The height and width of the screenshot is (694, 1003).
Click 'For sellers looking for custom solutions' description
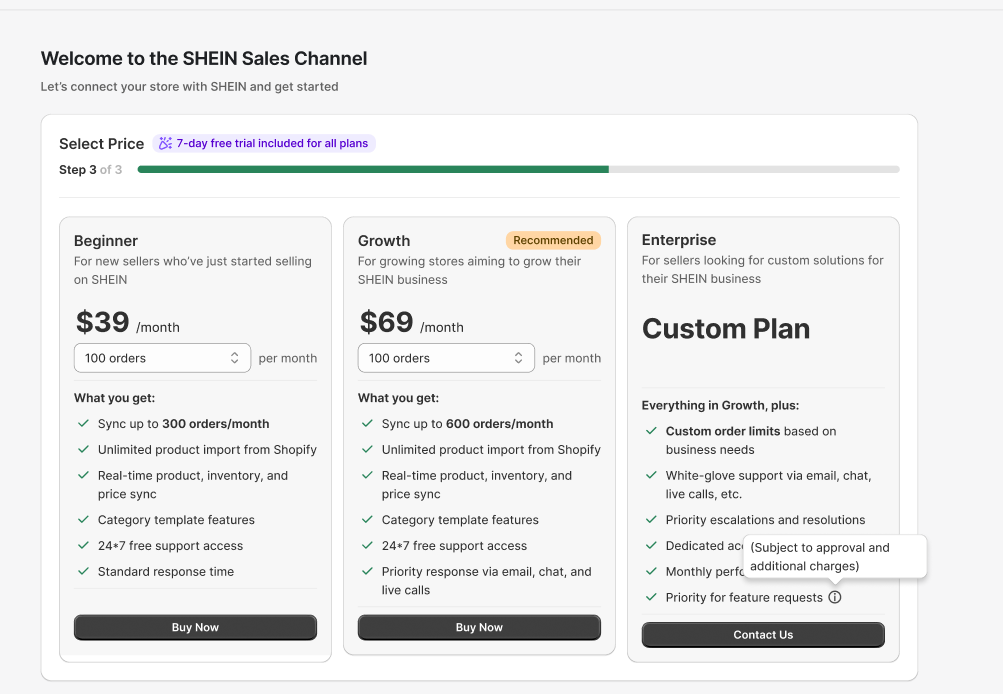click(762, 269)
